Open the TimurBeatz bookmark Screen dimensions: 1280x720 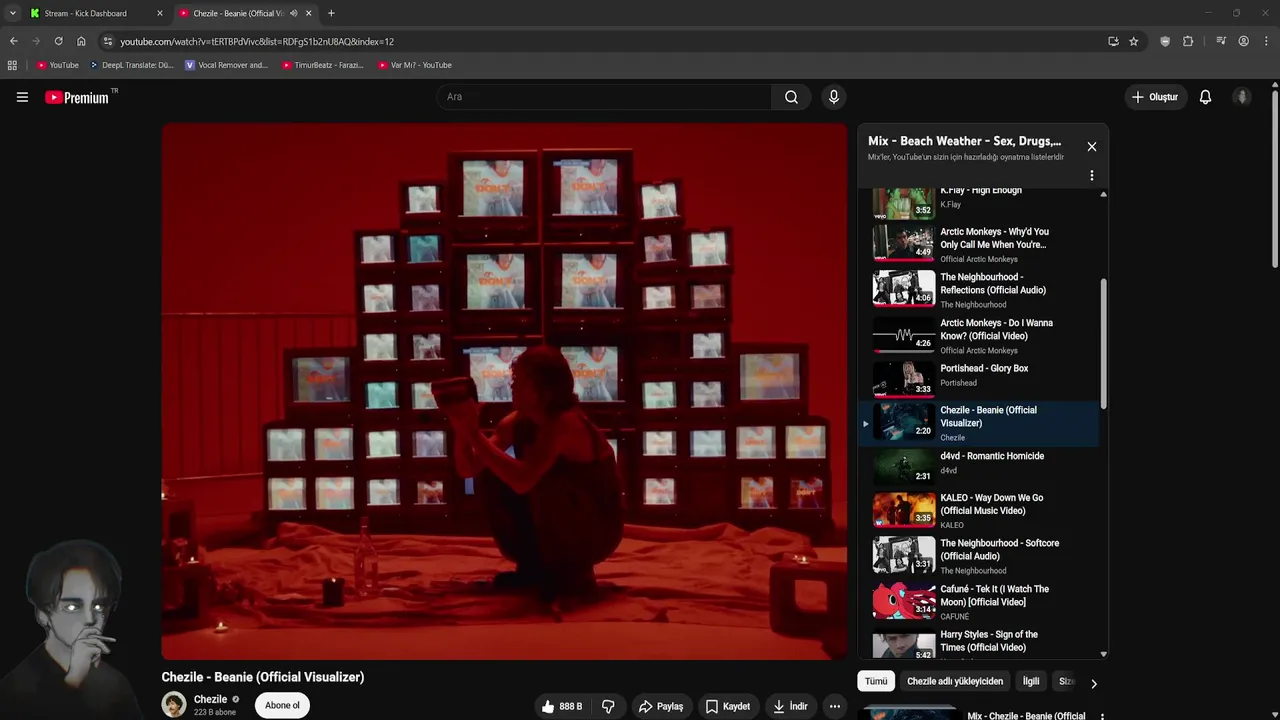(323, 65)
